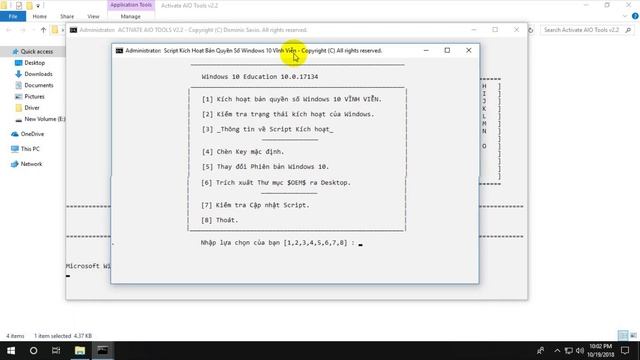Click the new folder quick-access icon

pos(29,6)
